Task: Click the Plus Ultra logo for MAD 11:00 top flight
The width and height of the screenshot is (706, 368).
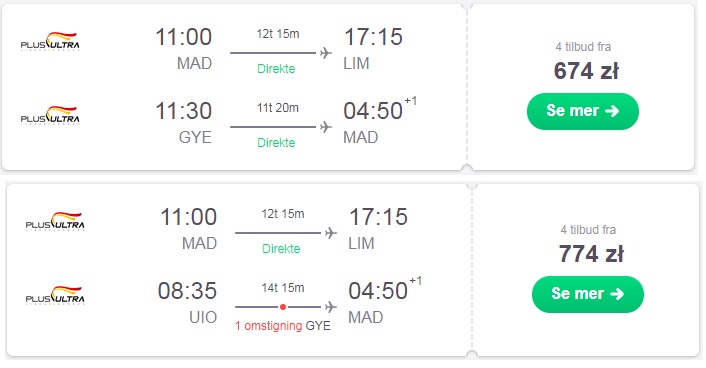Action: 50,41
